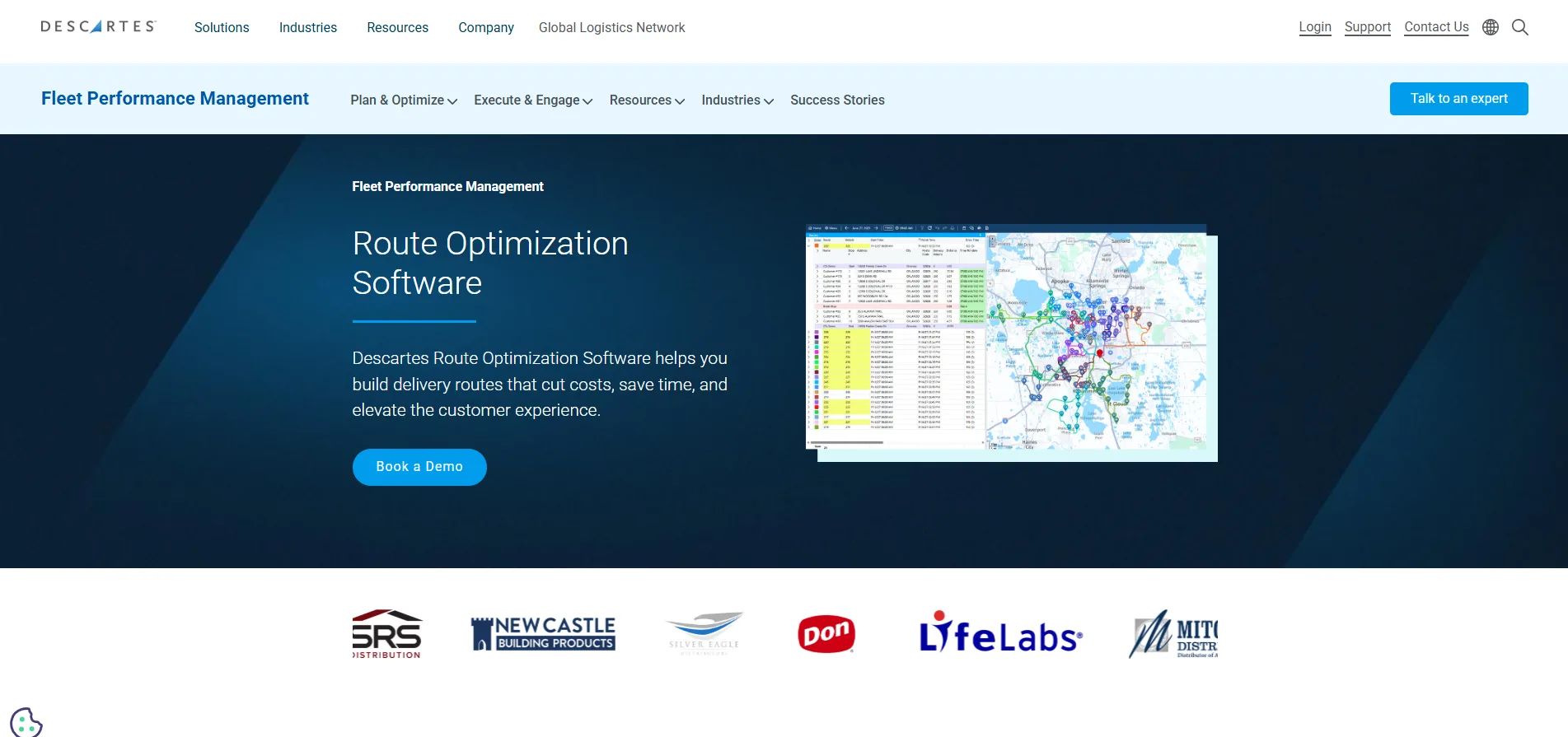Open the Fleet Performance Management heading link

click(175, 98)
